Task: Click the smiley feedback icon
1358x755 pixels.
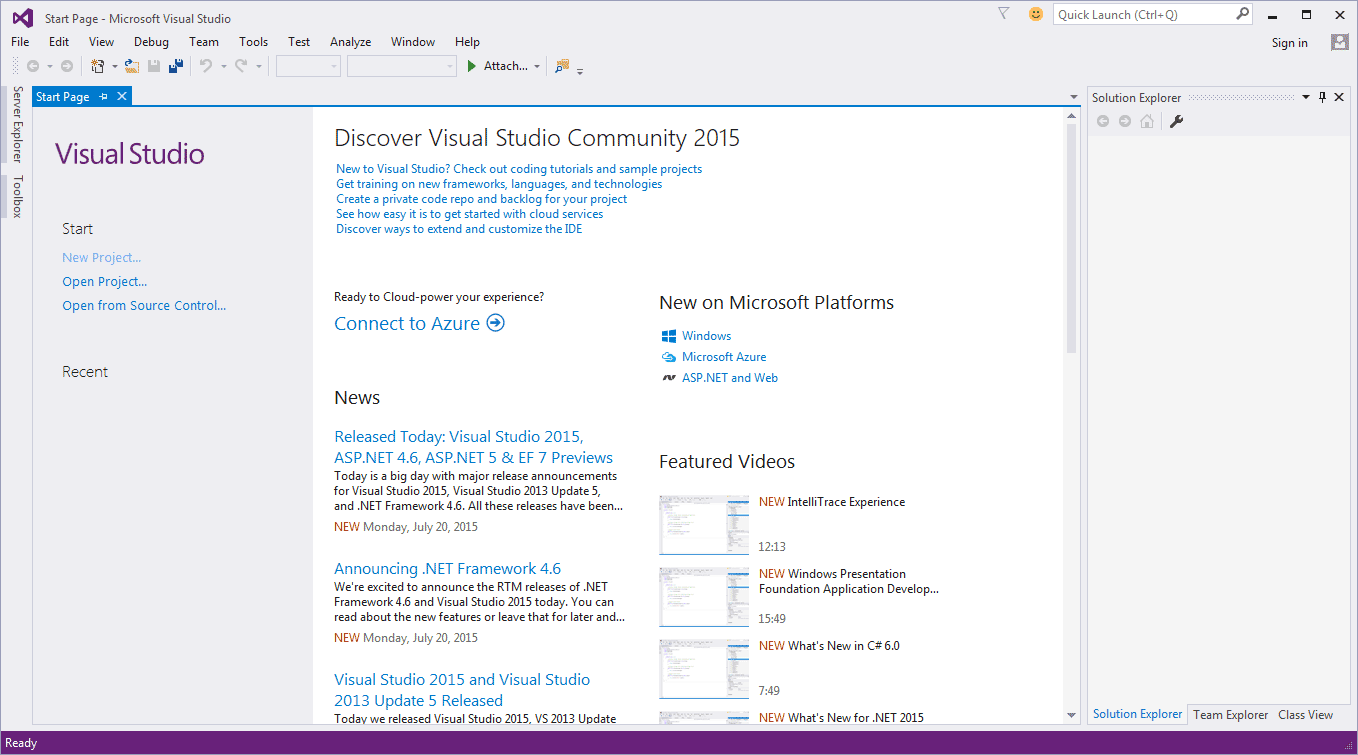Action: (x=1035, y=14)
